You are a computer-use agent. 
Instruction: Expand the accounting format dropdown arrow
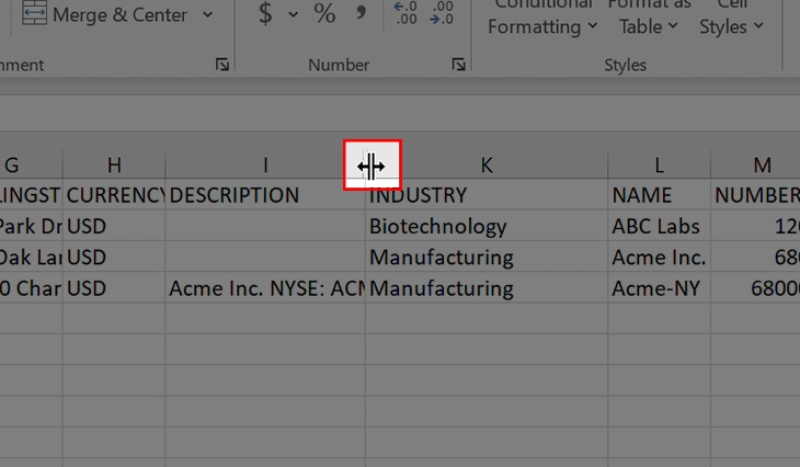point(293,14)
